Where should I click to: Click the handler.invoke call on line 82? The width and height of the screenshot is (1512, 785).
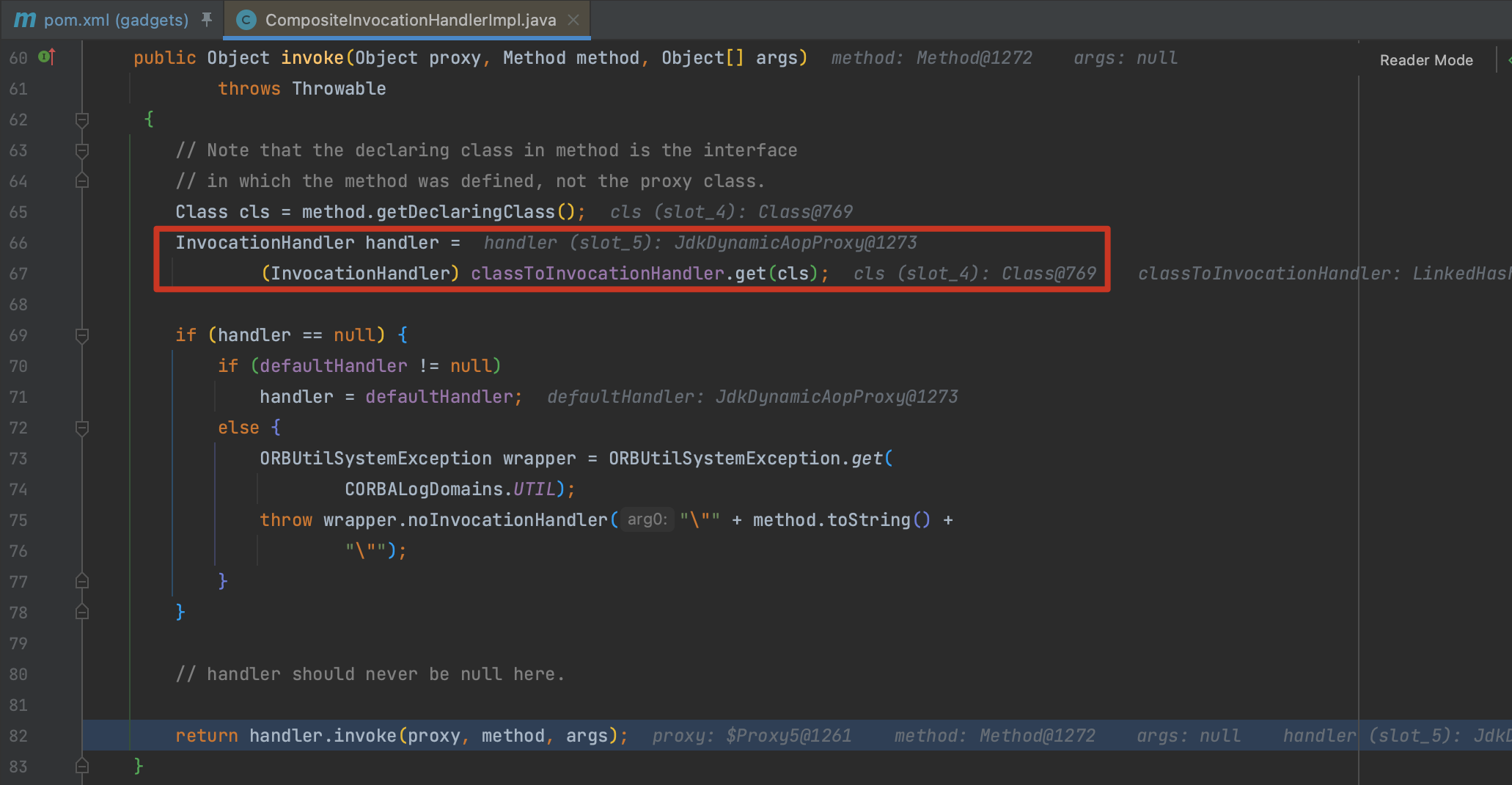coord(323,736)
